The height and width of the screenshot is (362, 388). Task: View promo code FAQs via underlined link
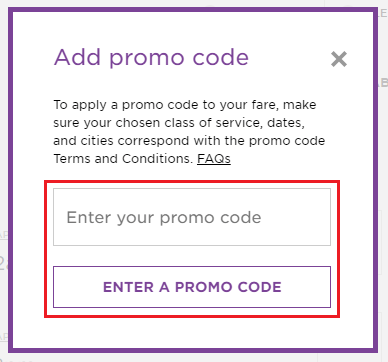click(x=214, y=159)
